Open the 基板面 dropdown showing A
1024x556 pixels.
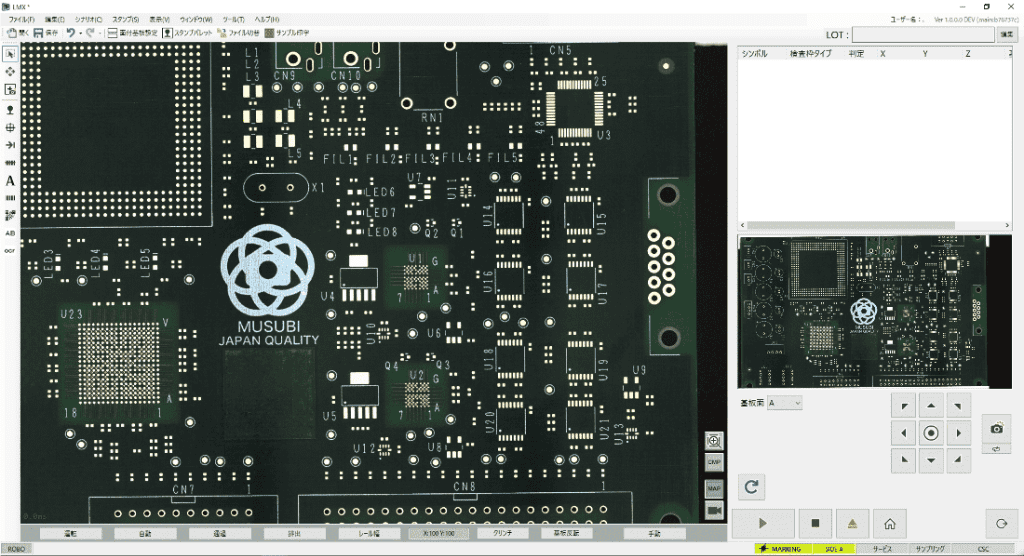click(785, 402)
